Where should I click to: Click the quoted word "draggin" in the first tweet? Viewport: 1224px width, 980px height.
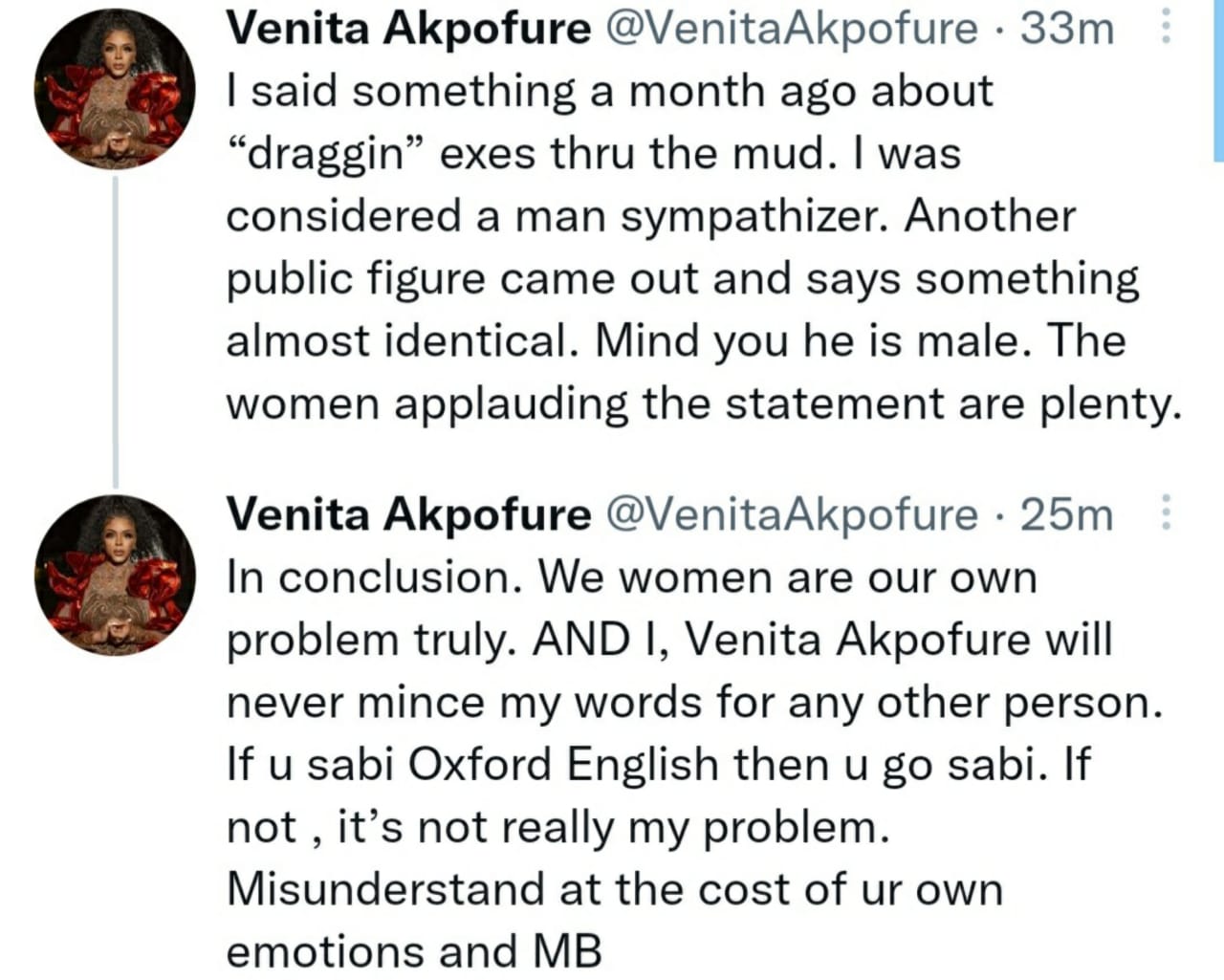tap(325, 154)
